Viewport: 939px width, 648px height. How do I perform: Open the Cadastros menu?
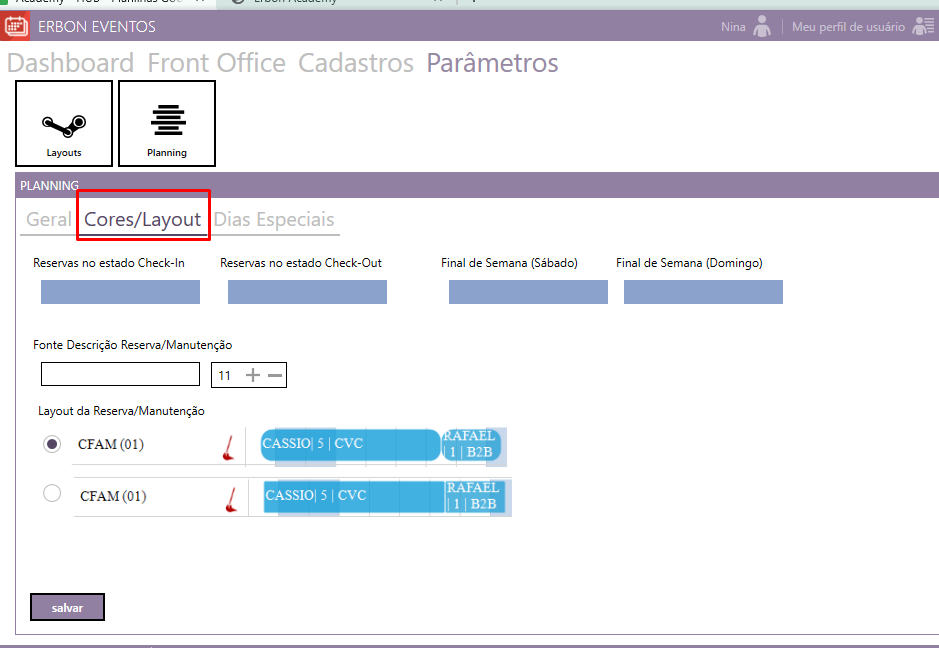pos(356,63)
